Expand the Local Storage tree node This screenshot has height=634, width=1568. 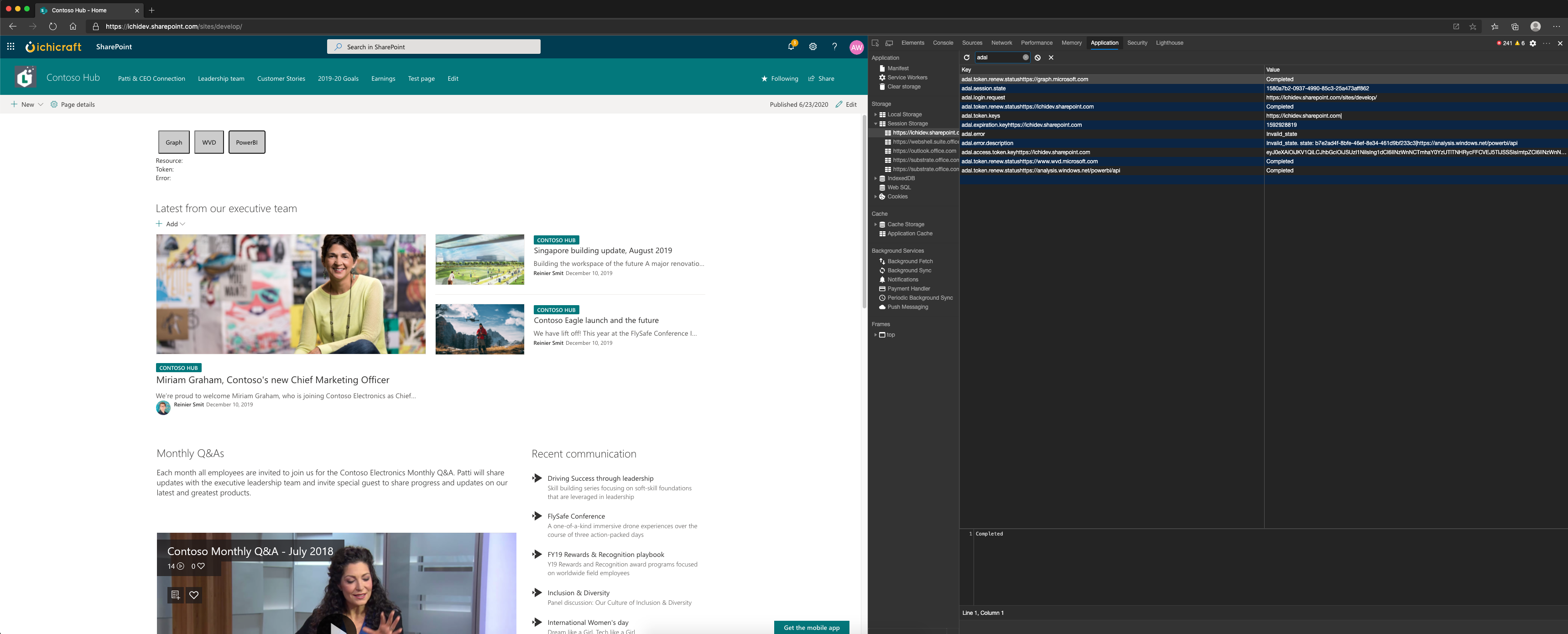pos(875,114)
